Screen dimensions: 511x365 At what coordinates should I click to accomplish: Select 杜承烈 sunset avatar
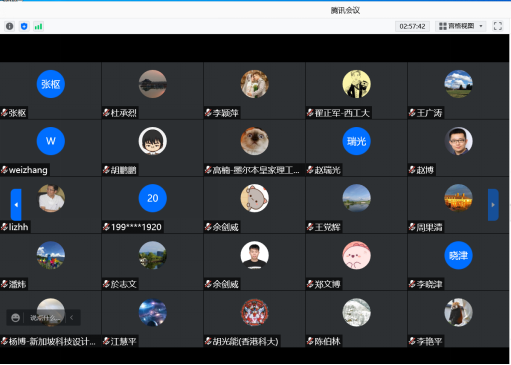[x=153, y=84]
